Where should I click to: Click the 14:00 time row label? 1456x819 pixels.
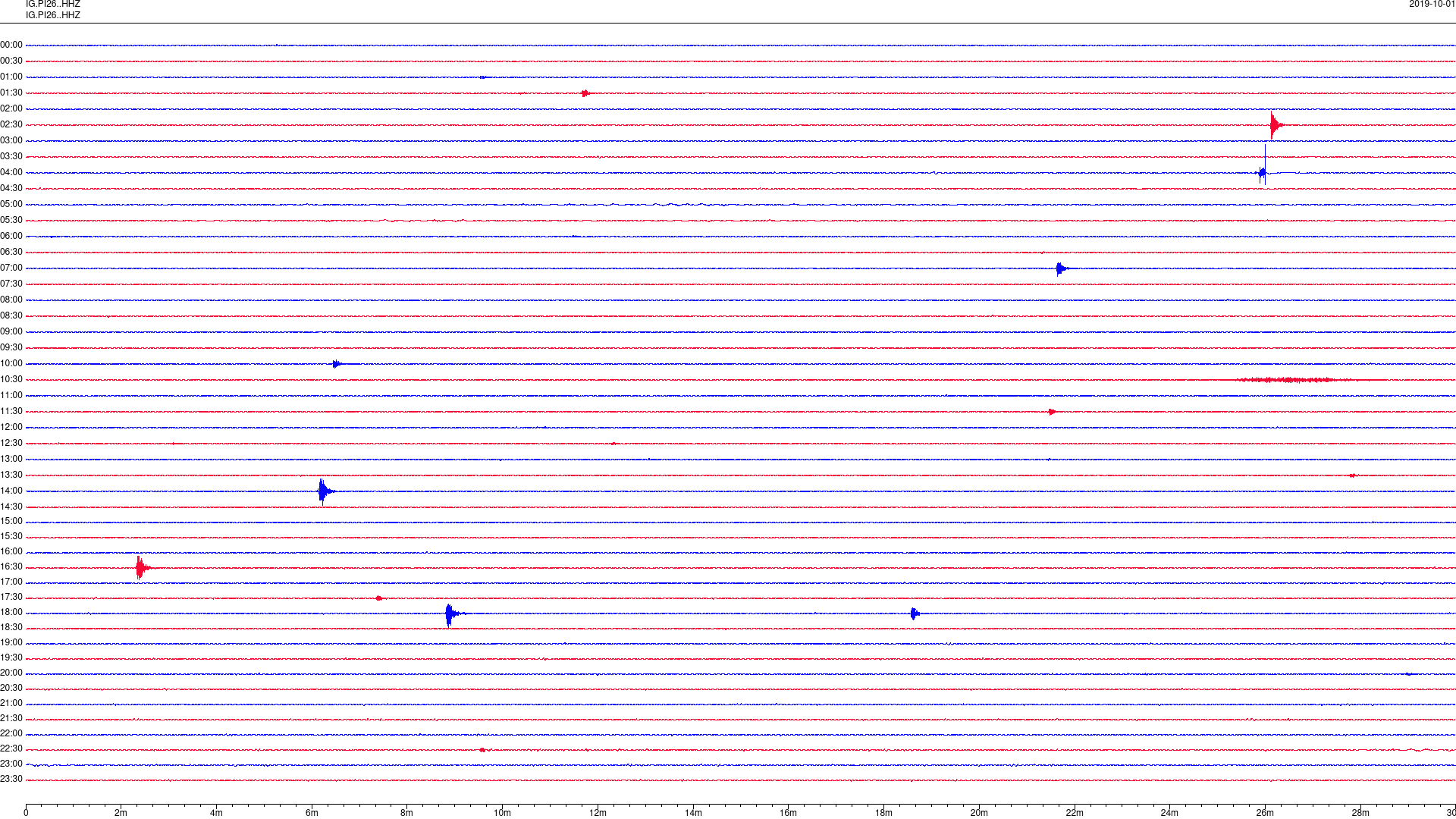tap(11, 491)
